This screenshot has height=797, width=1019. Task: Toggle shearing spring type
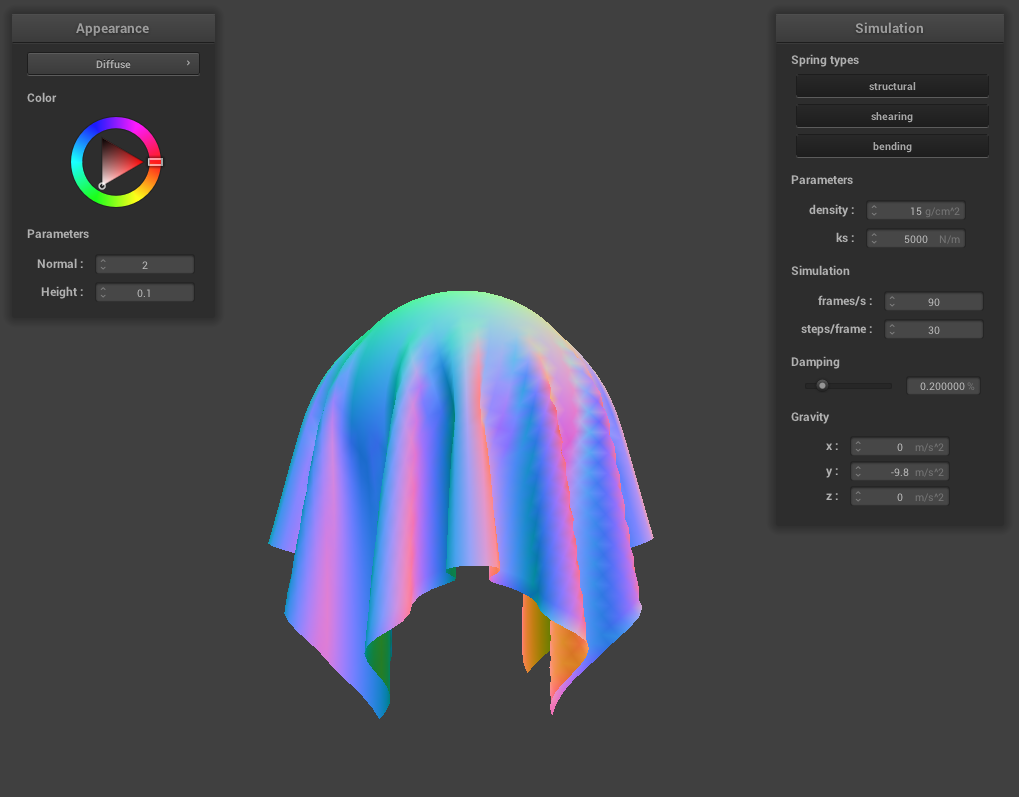pos(892,116)
